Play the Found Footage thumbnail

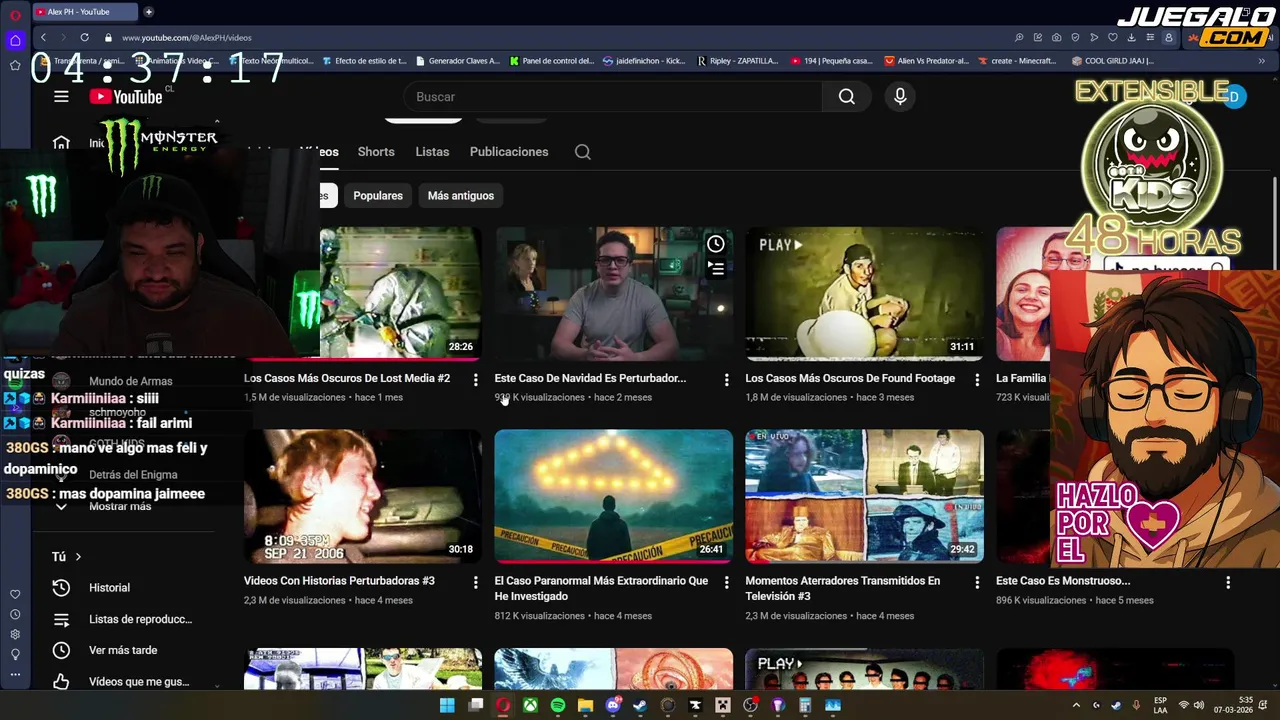[864, 293]
